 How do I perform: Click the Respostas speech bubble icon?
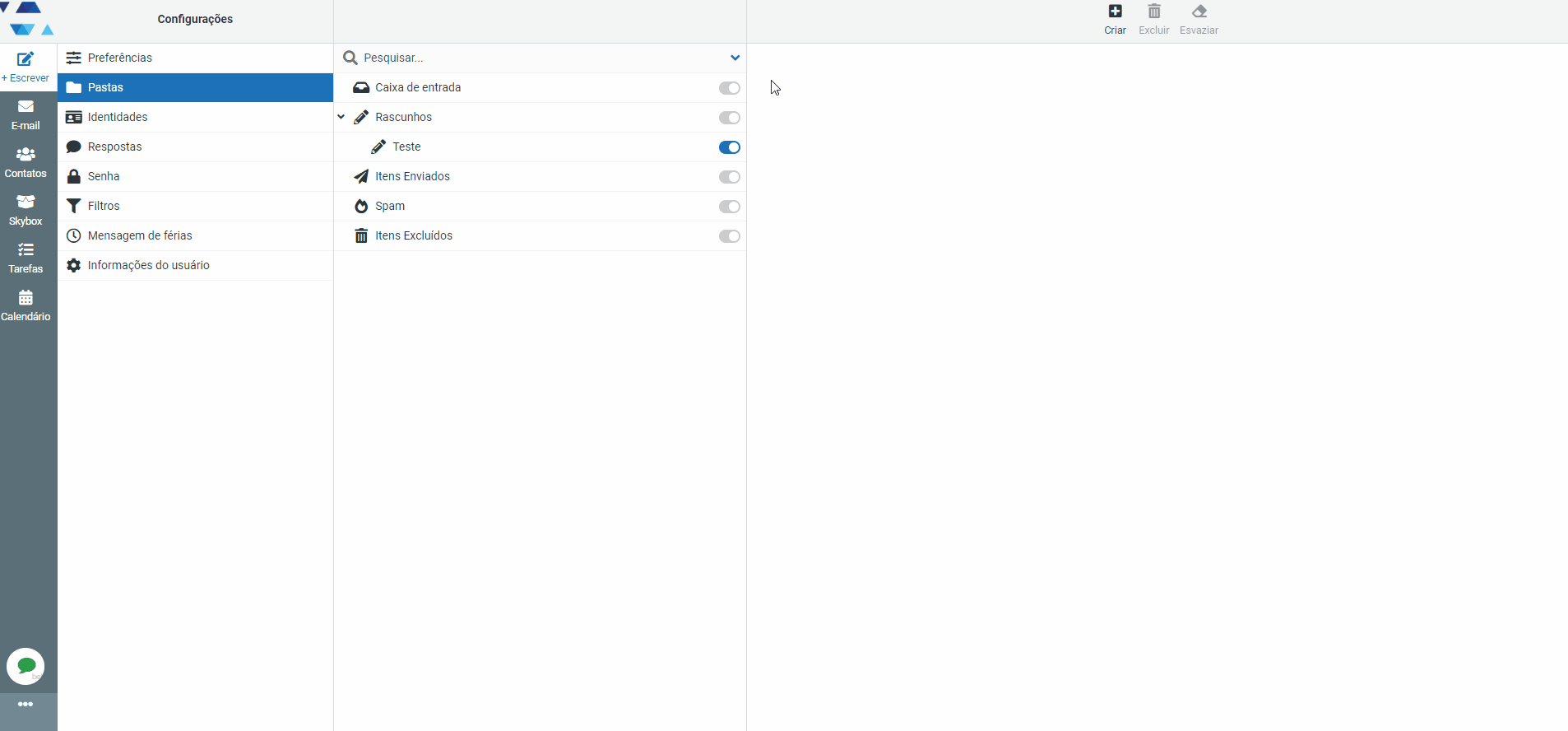click(74, 147)
